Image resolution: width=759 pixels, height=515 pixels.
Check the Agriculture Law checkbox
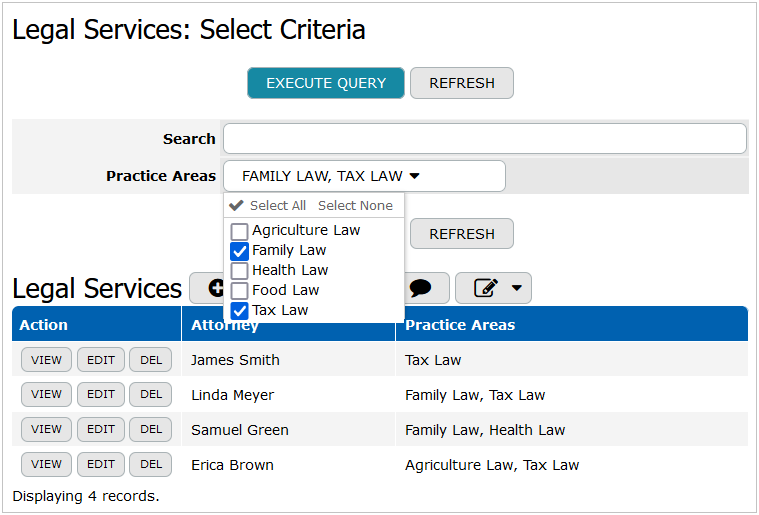point(239,231)
